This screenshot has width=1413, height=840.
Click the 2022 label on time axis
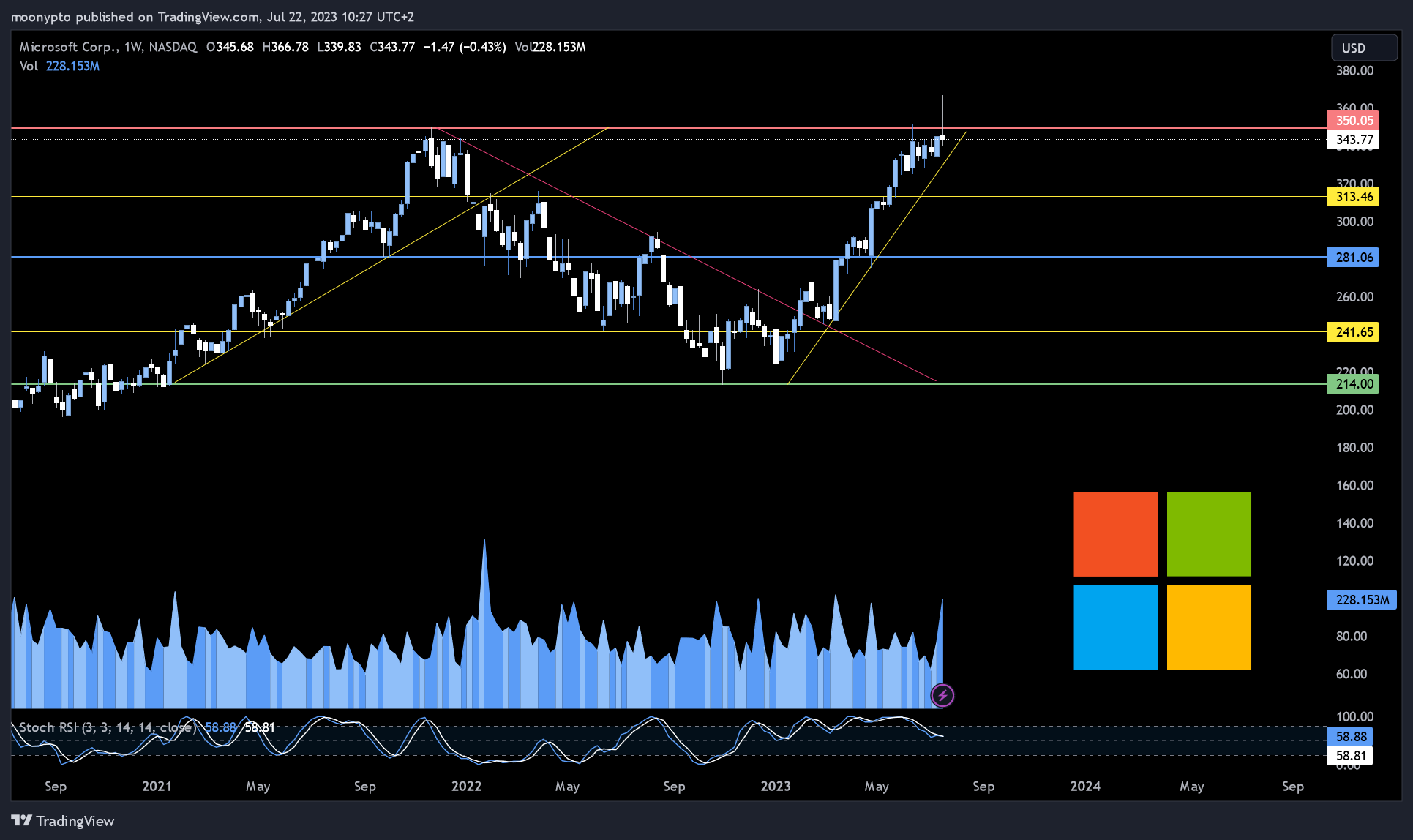click(467, 786)
